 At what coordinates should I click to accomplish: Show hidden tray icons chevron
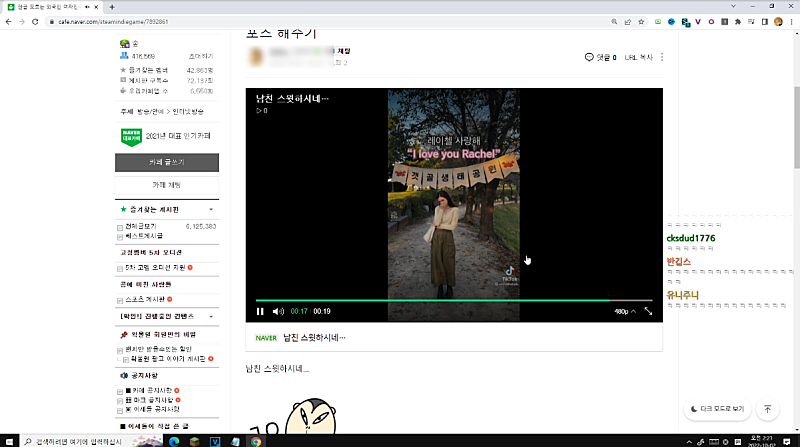click(x=689, y=442)
